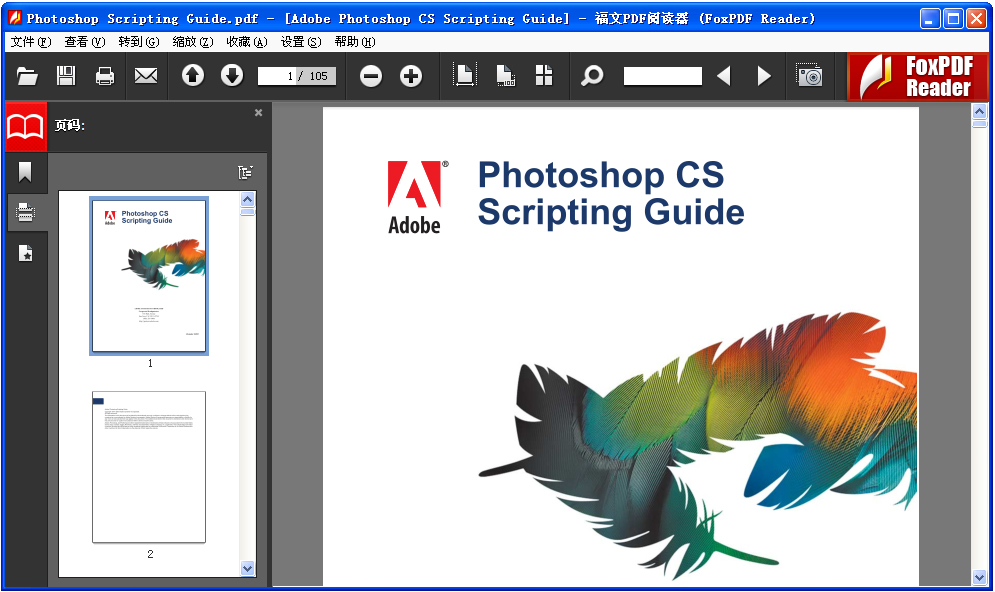Open the 查看(V) menu
Image resolution: width=995 pixels, height=592 pixels.
[x=84, y=42]
